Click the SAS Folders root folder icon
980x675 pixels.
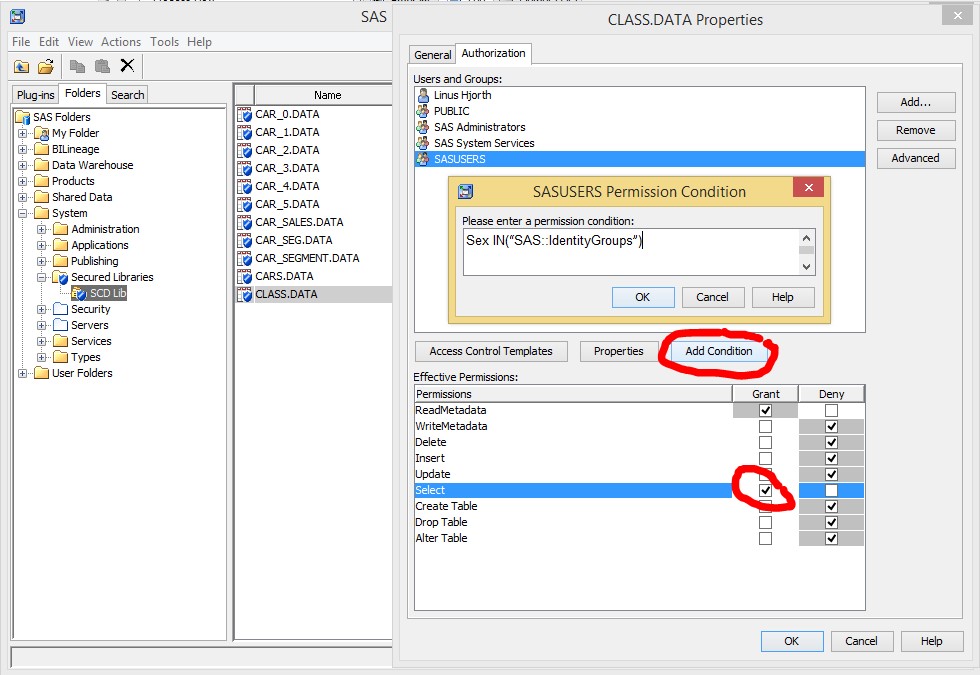[23, 117]
